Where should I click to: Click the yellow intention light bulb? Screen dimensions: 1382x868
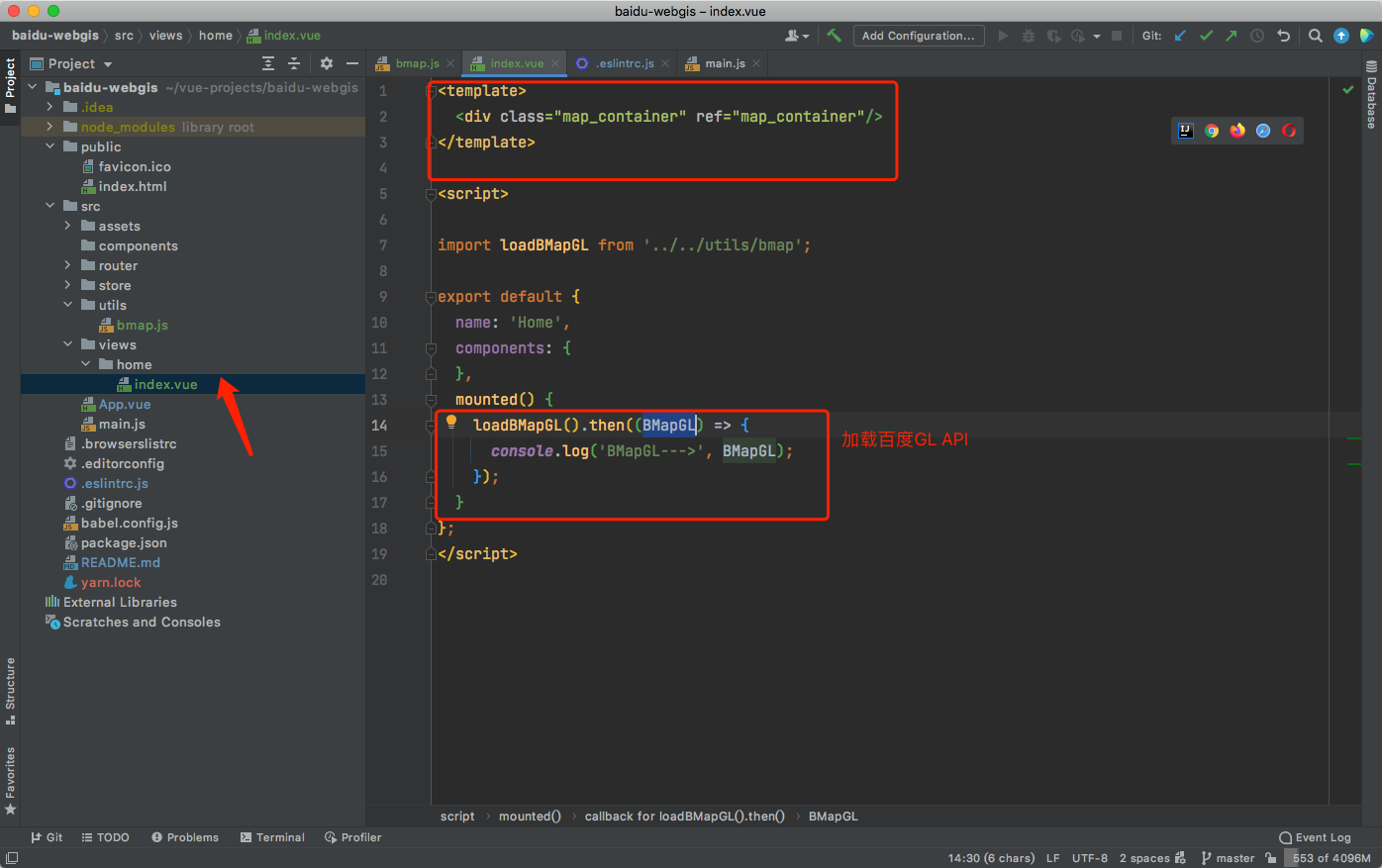(x=451, y=422)
